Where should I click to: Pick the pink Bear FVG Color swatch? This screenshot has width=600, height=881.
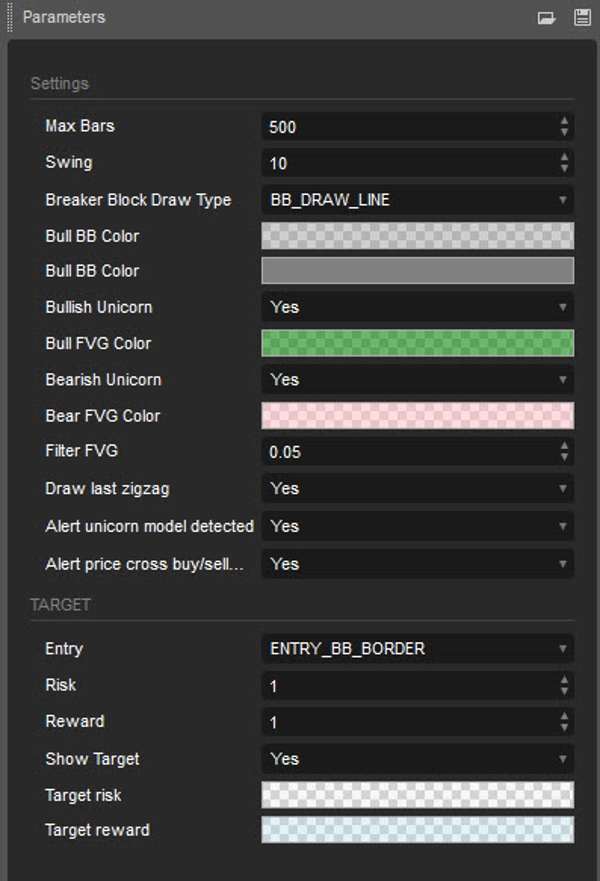tap(417, 416)
